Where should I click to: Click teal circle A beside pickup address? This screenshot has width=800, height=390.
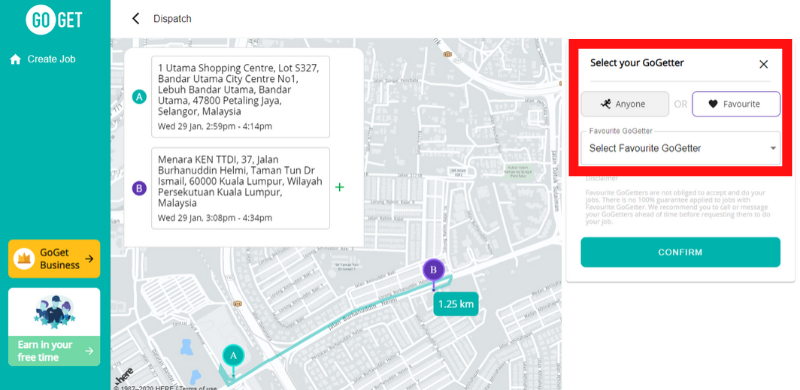point(139,96)
